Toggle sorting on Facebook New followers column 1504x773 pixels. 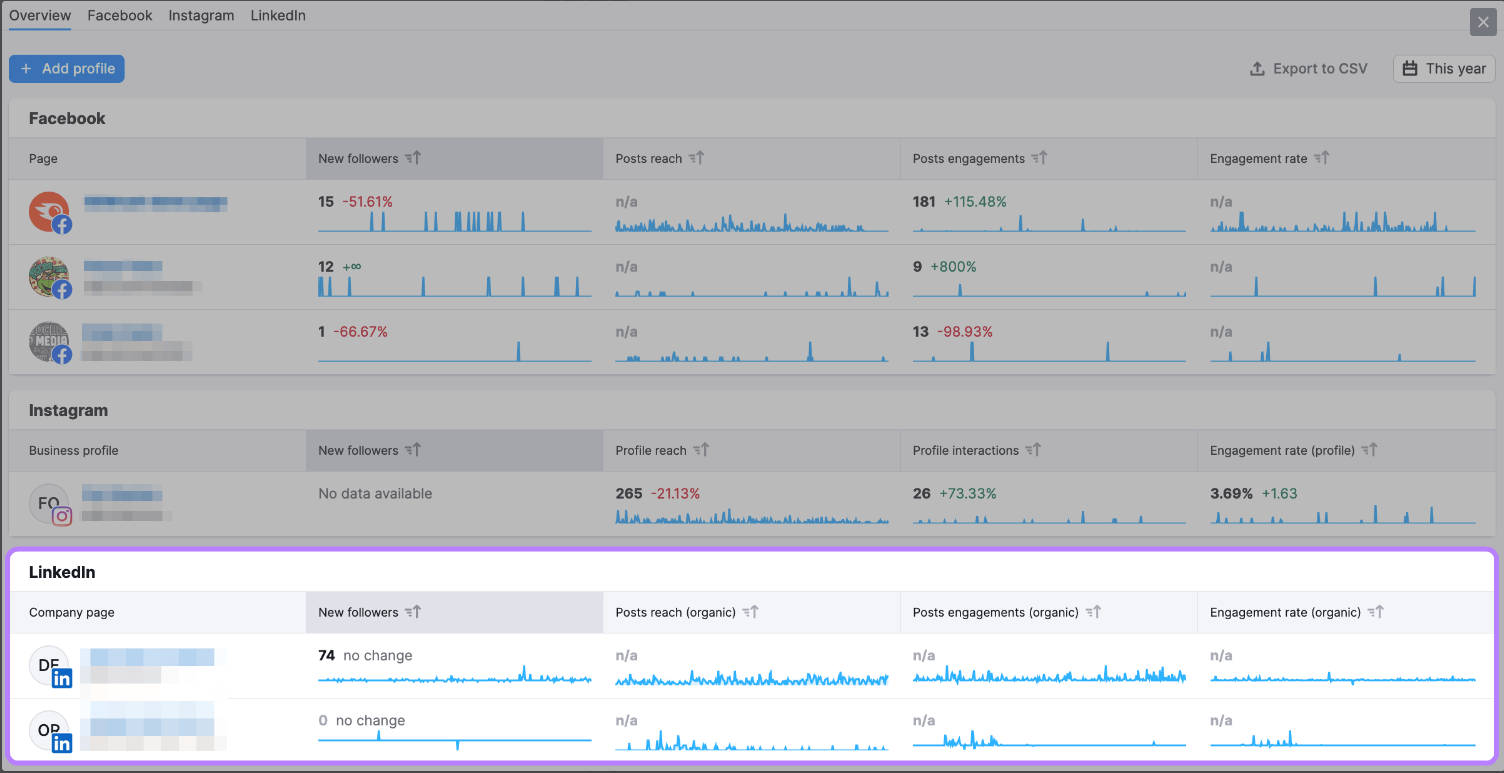[x=413, y=157]
